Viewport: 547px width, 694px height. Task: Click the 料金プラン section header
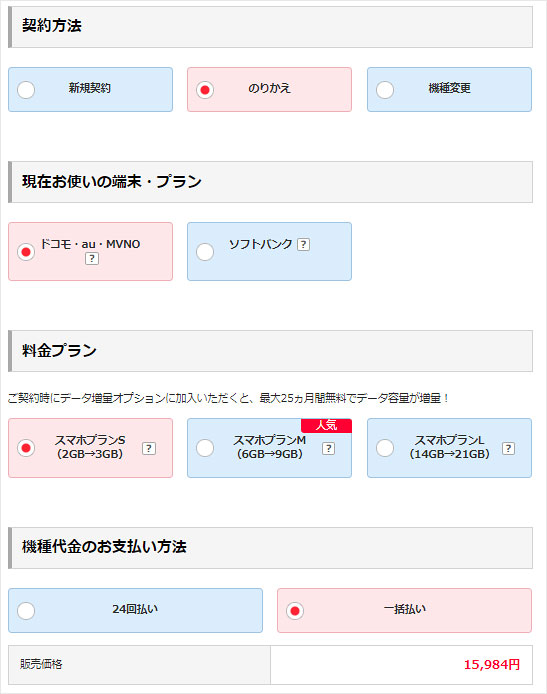click(270, 351)
